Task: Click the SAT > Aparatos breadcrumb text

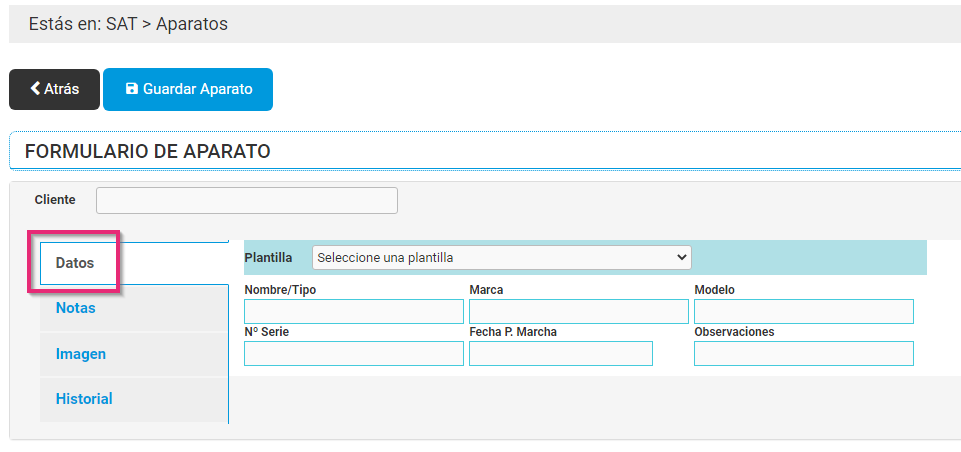Action: (x=166, y=23)
